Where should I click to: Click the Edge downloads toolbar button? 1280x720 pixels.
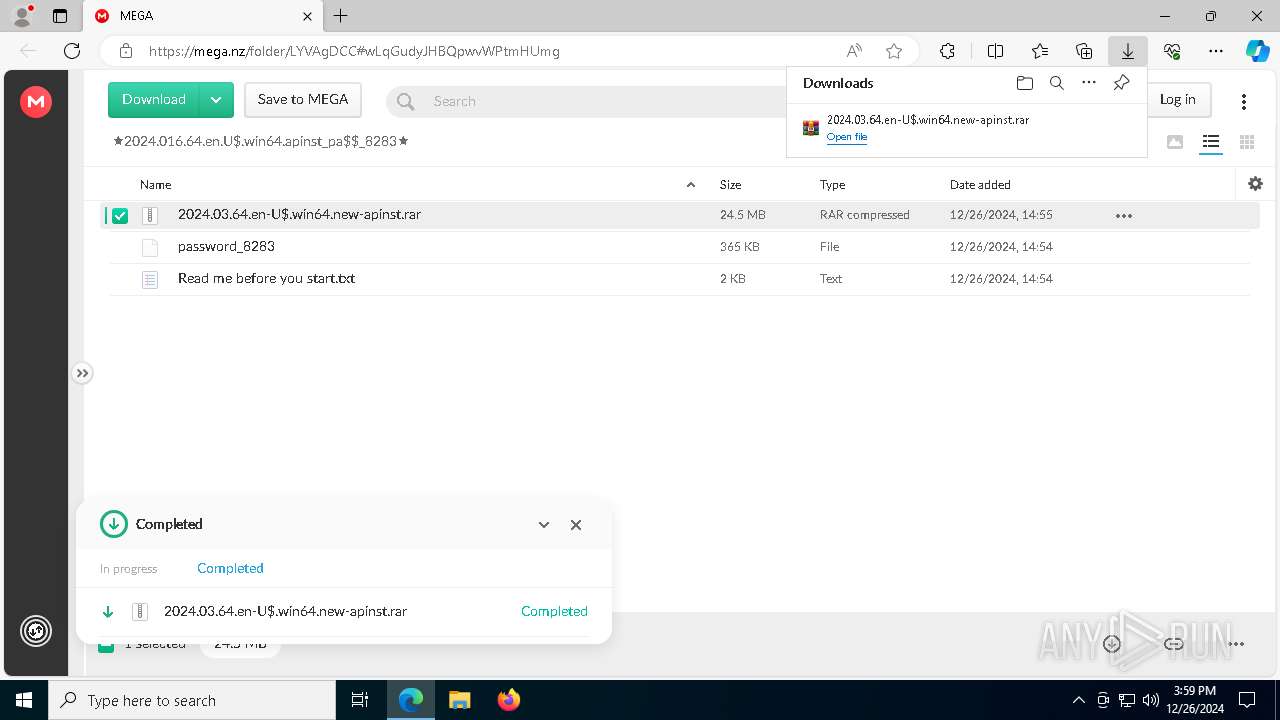[x=1128, y=51]
